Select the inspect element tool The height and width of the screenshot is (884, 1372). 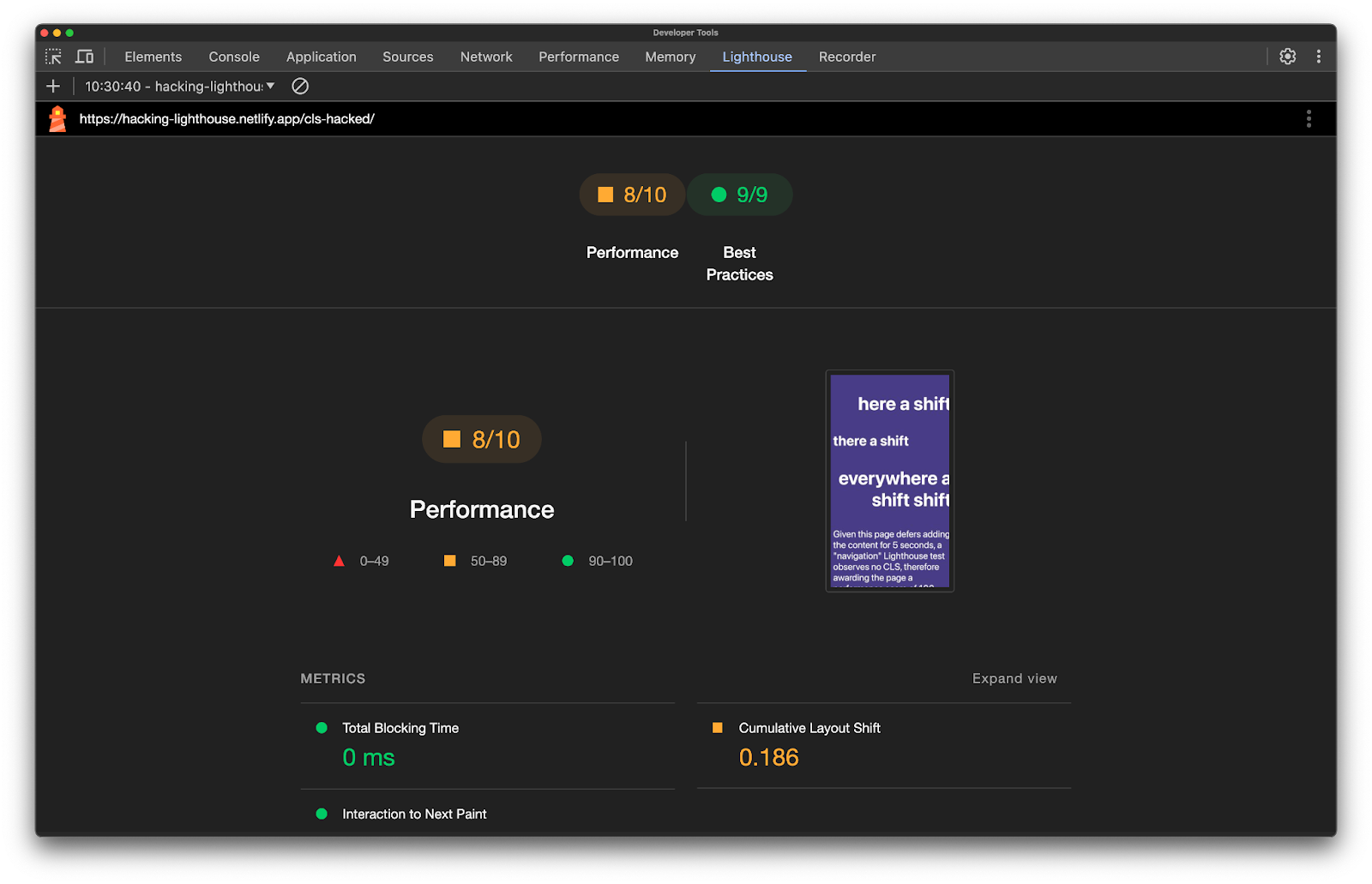coord(52,56)
